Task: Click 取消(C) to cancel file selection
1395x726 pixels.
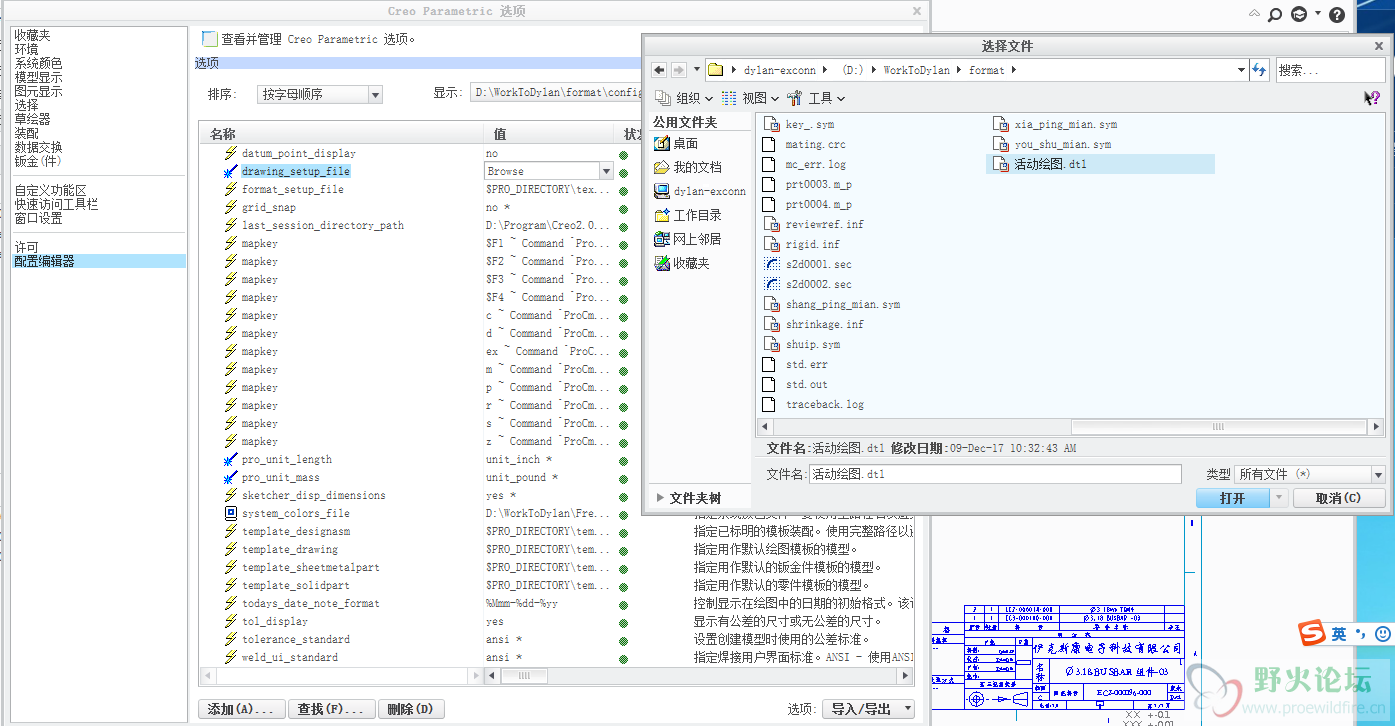Action: pos(1339,498)
